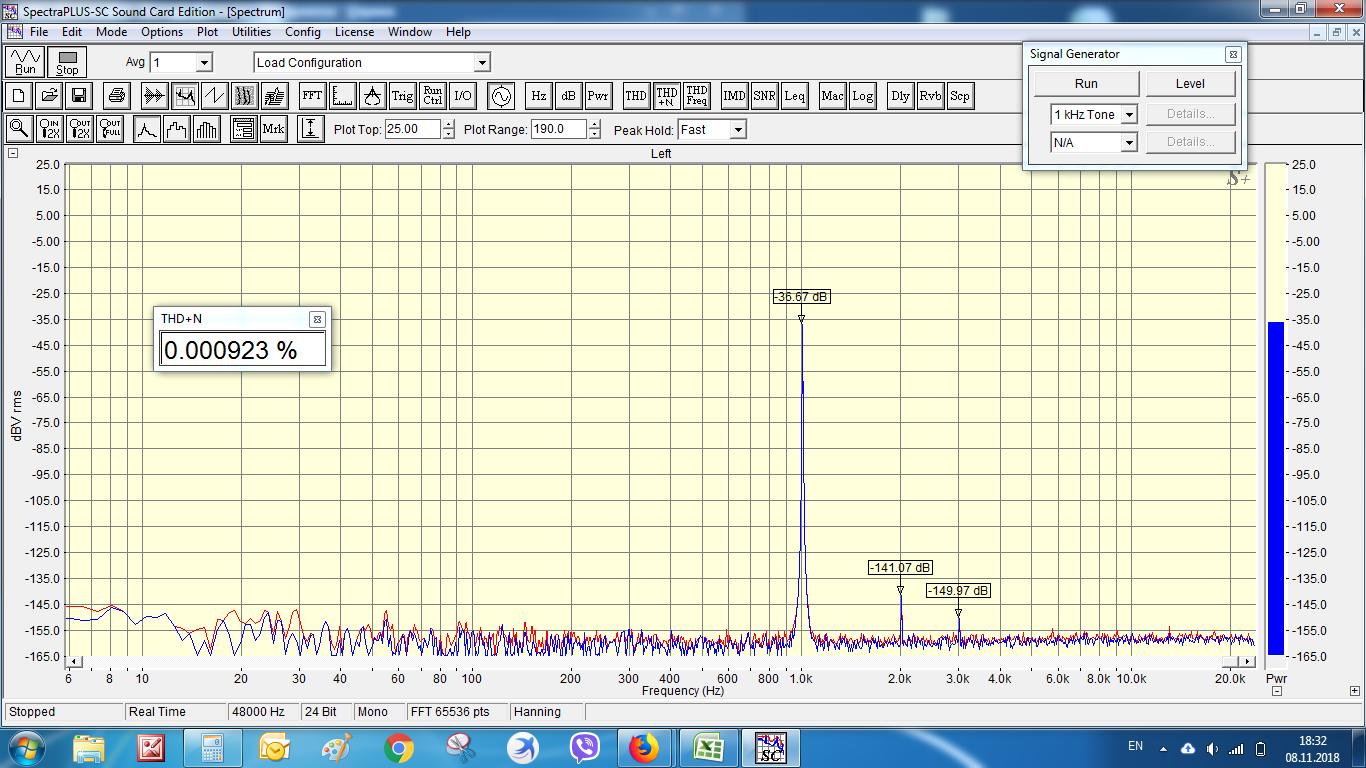This screenshot has height=768, width=1366.
Task: Open a file via the folder icon
Action: [x=49, y=96]
